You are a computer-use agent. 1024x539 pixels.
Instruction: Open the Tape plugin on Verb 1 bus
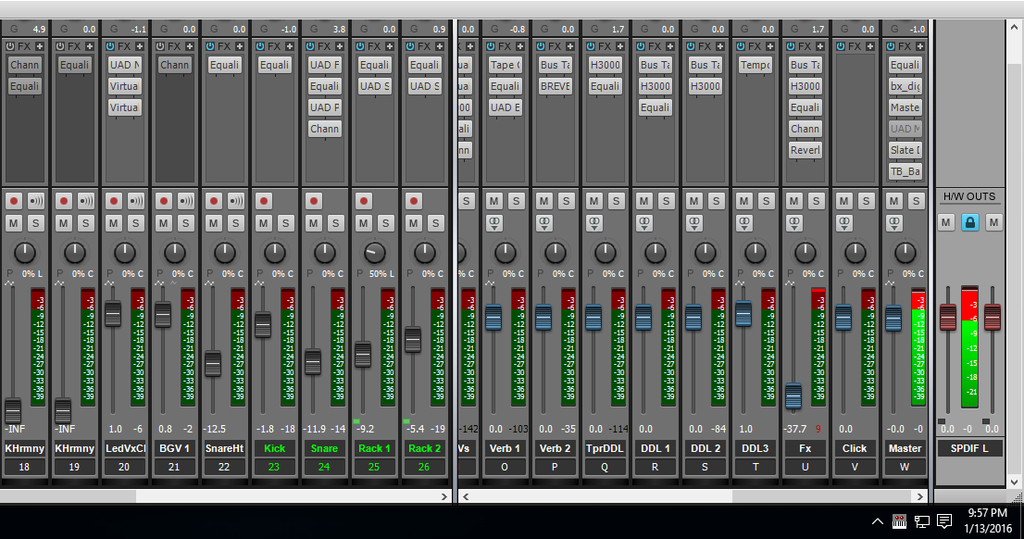(505, 65)
